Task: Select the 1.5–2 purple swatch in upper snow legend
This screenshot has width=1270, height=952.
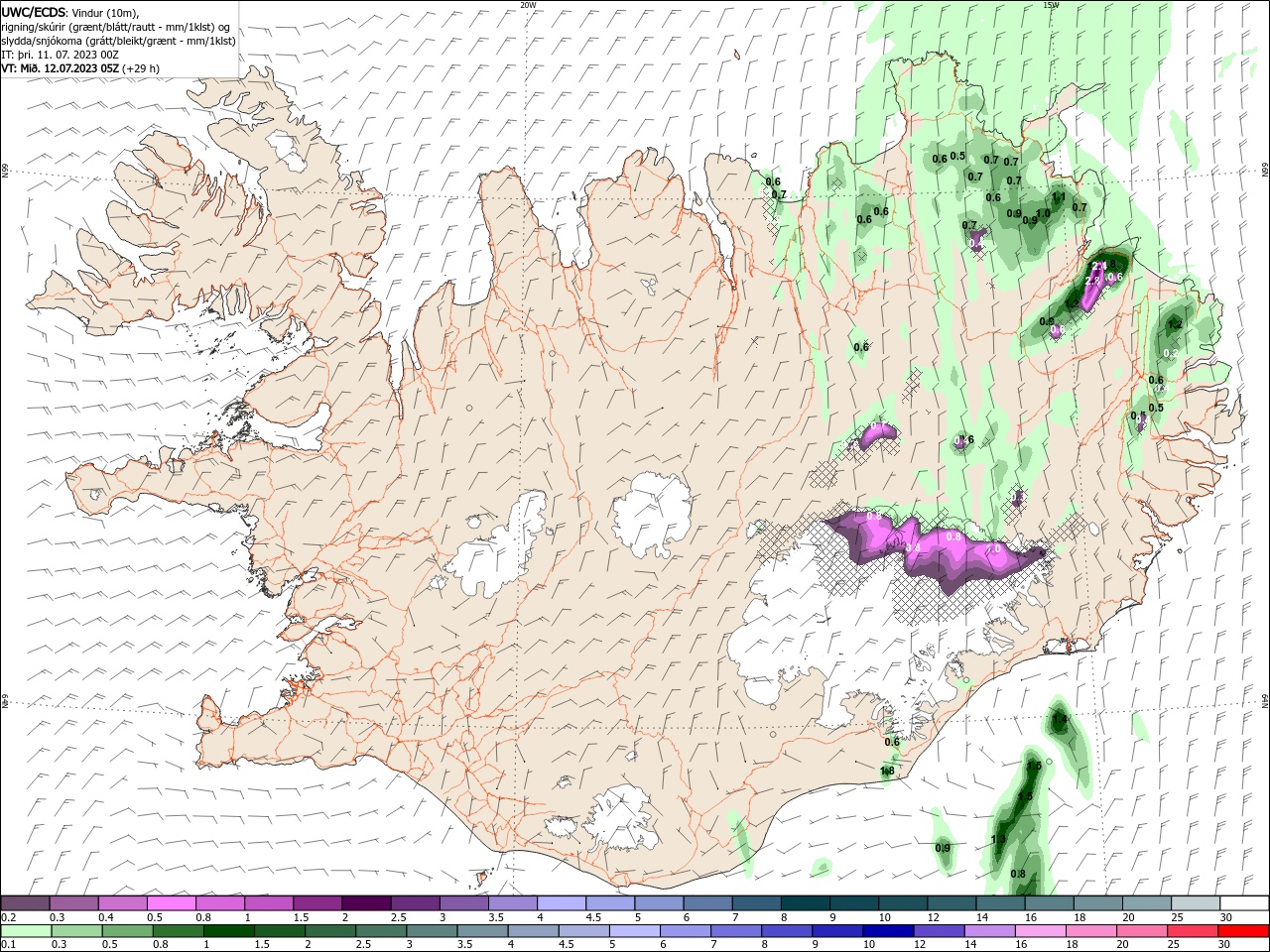Action: coord(317,903)
